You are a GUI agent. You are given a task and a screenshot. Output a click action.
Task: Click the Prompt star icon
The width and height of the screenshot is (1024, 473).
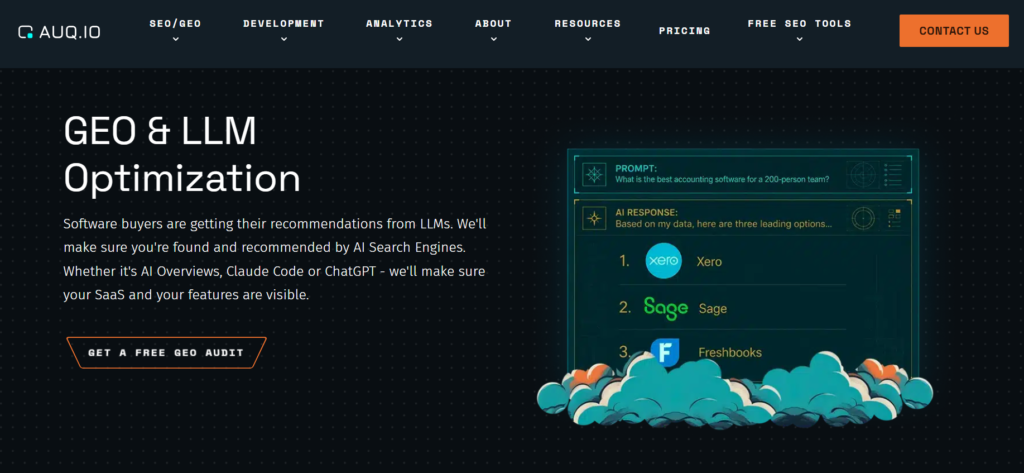[x=594, y=174]
